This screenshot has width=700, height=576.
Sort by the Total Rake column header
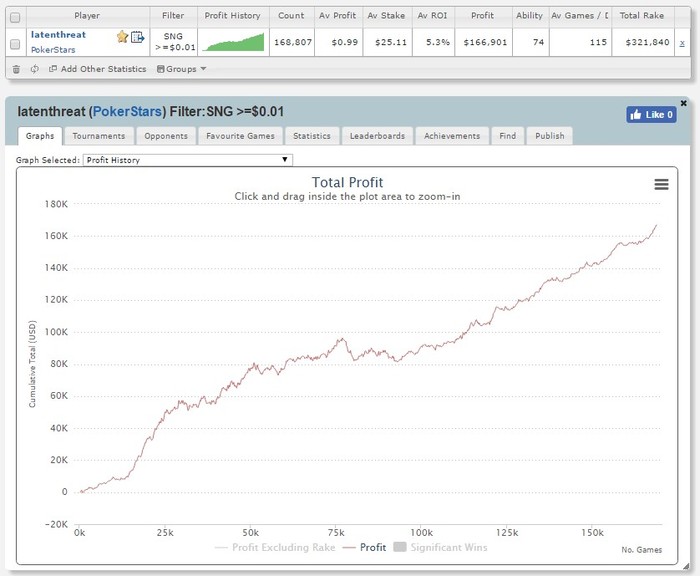pos(642,16)
